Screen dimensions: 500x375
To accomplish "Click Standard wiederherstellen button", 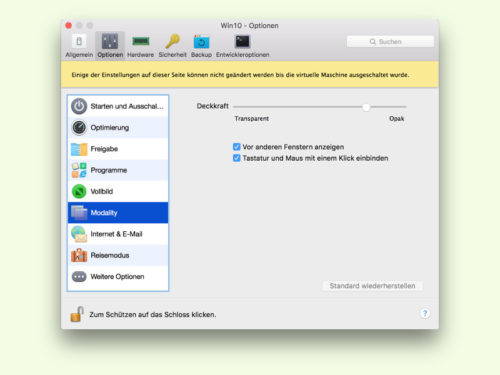I will [372, 286].
